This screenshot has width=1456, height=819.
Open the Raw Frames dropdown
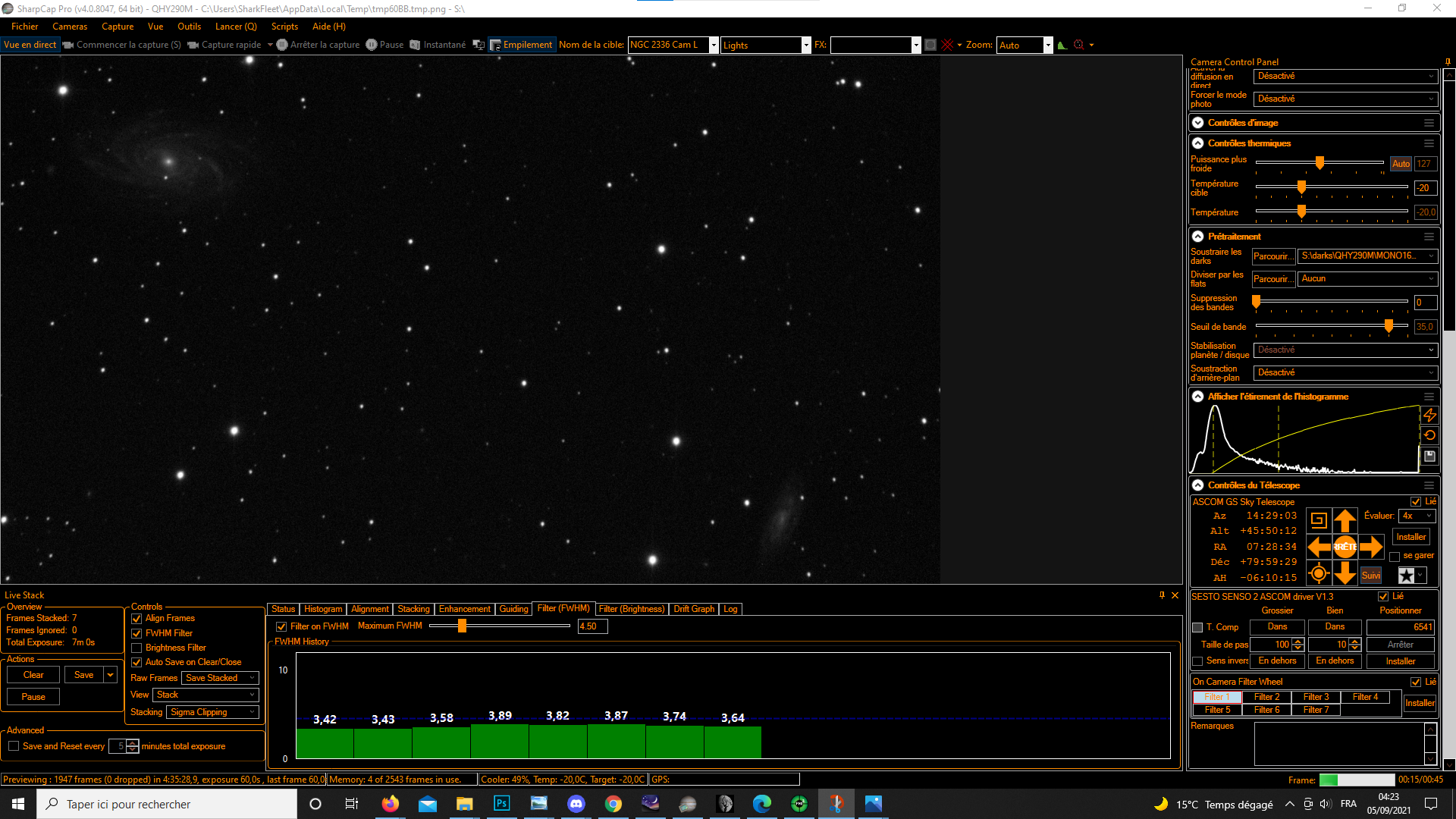[220, 678]
